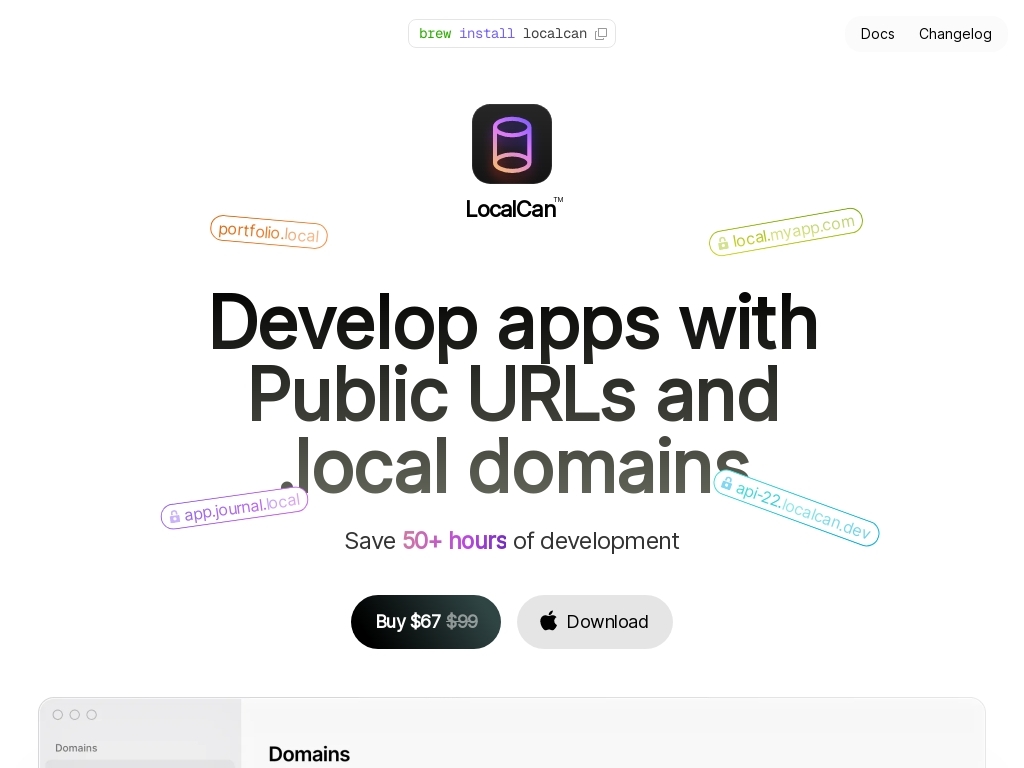Click lock icon on api-22.localcan.dev tag
The height and width of the screenshot is (768, 1024).
point(726,484)
